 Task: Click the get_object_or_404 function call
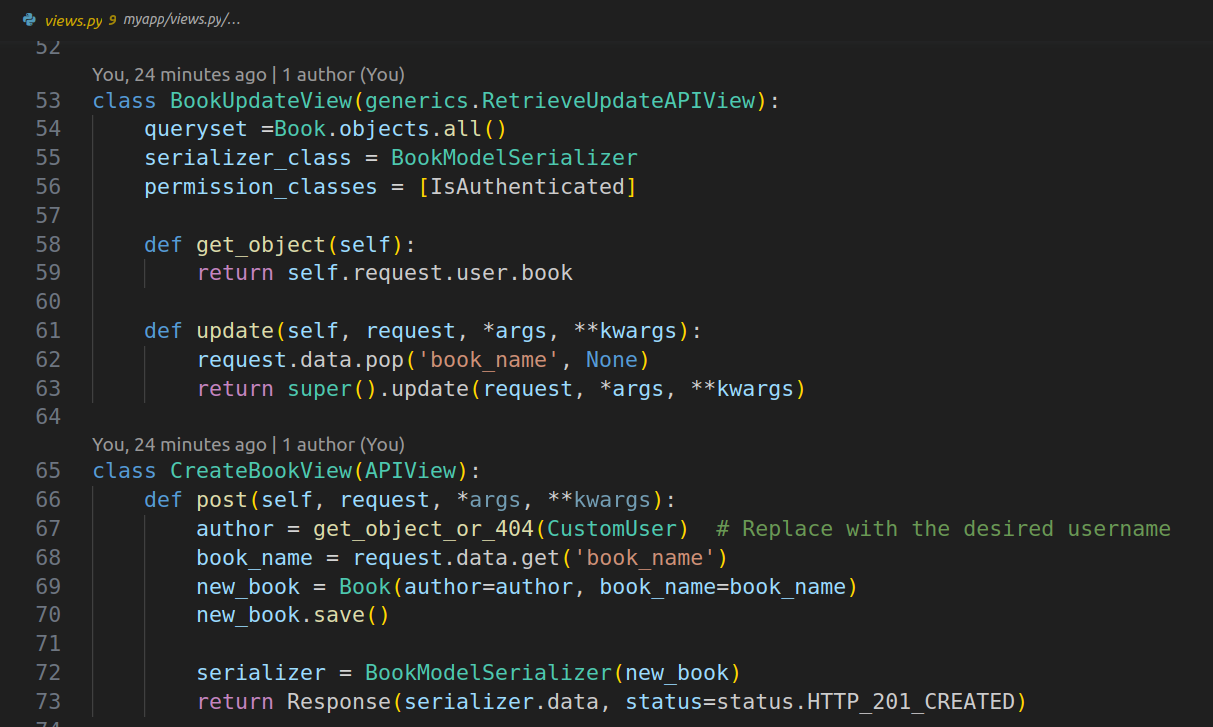pyautogui.click(x=423, y=528)
